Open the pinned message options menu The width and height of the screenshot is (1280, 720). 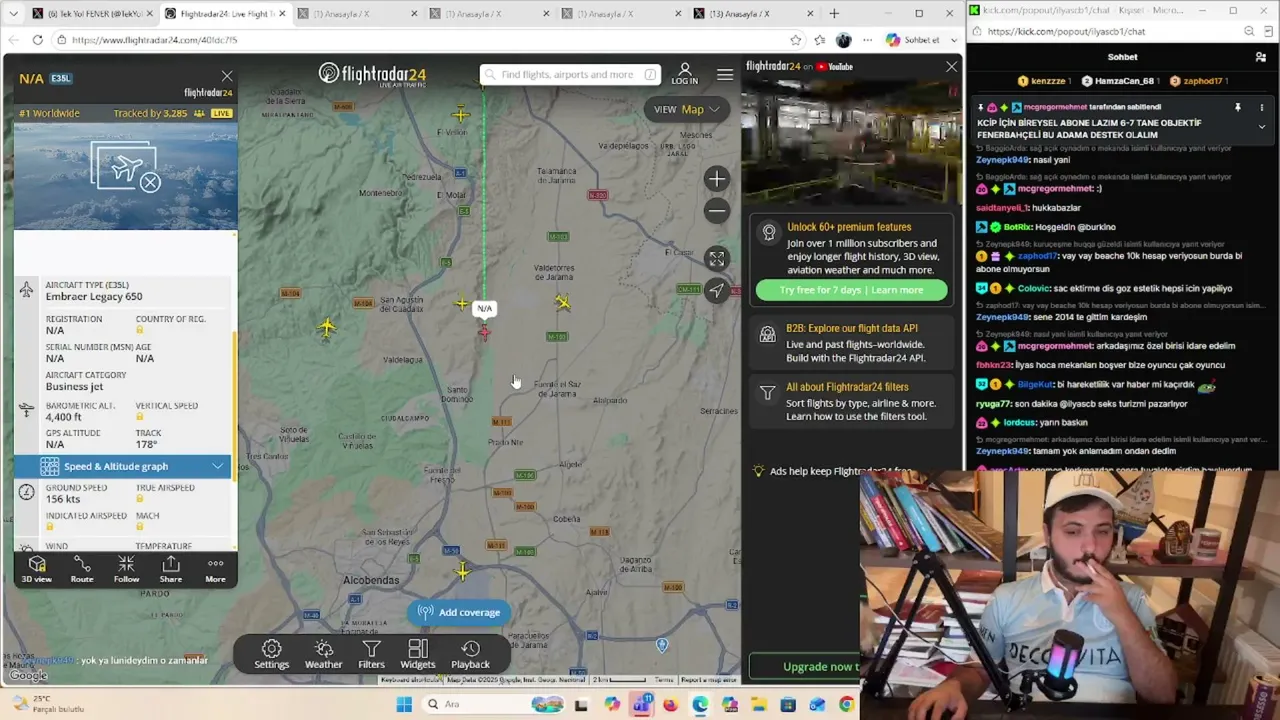click(x=1261, y=107)
